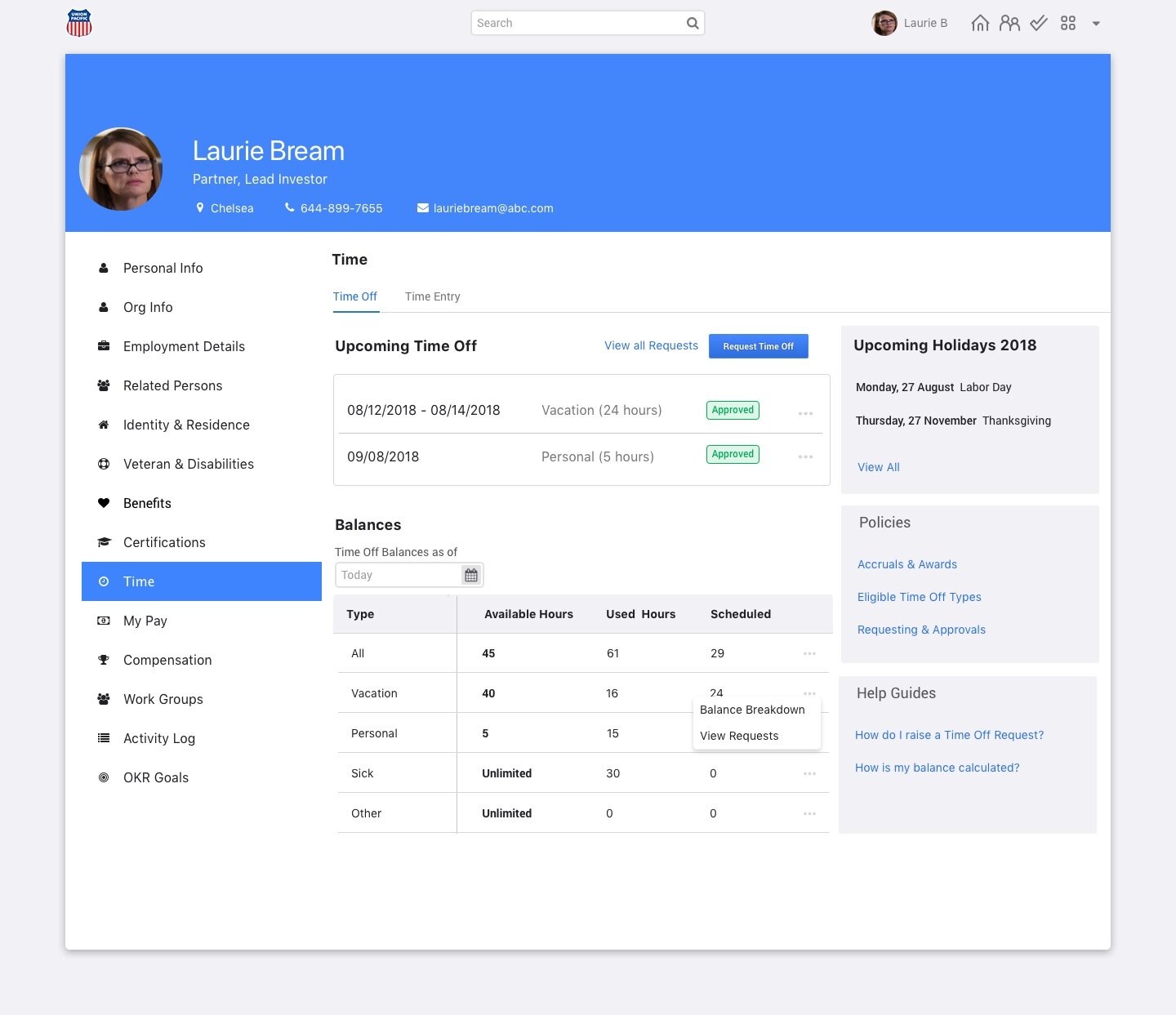Select Certifications in the sidebar
Image resolution: width=1176 pixels, height=1015 pixels.
(x=202, y=542)
